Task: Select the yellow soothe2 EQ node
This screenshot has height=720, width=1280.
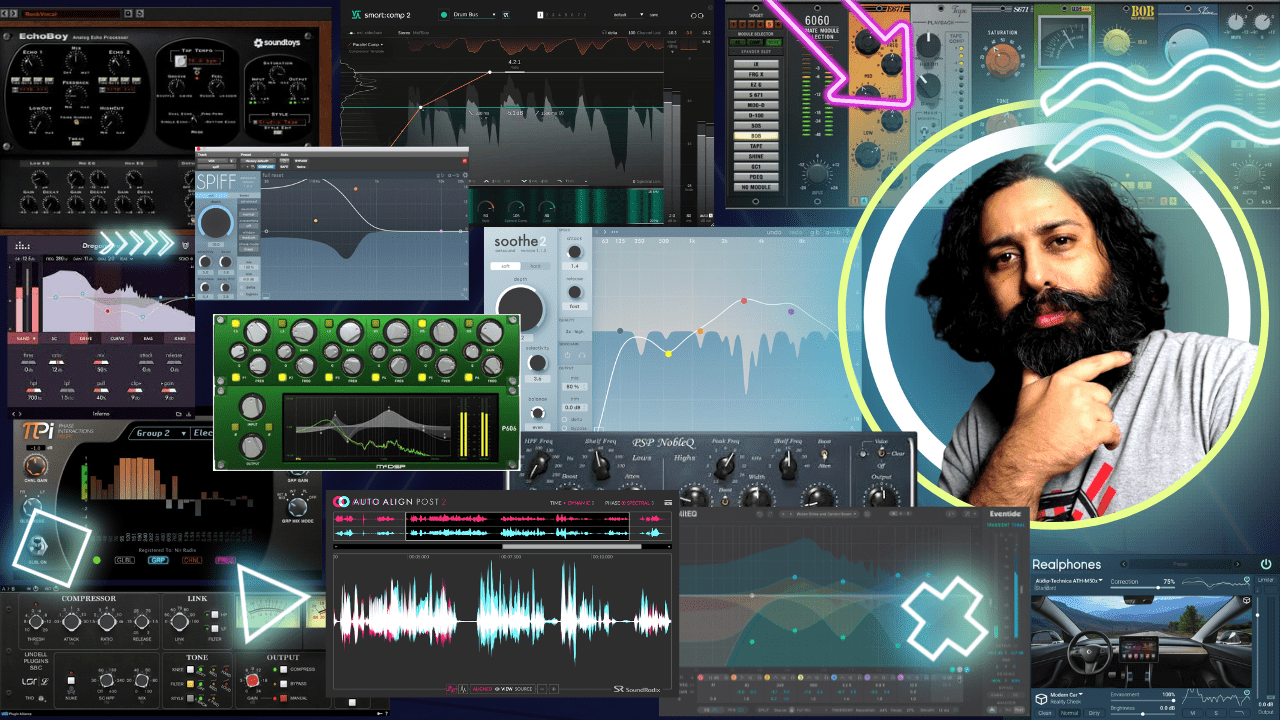Action: click(668, 354)
